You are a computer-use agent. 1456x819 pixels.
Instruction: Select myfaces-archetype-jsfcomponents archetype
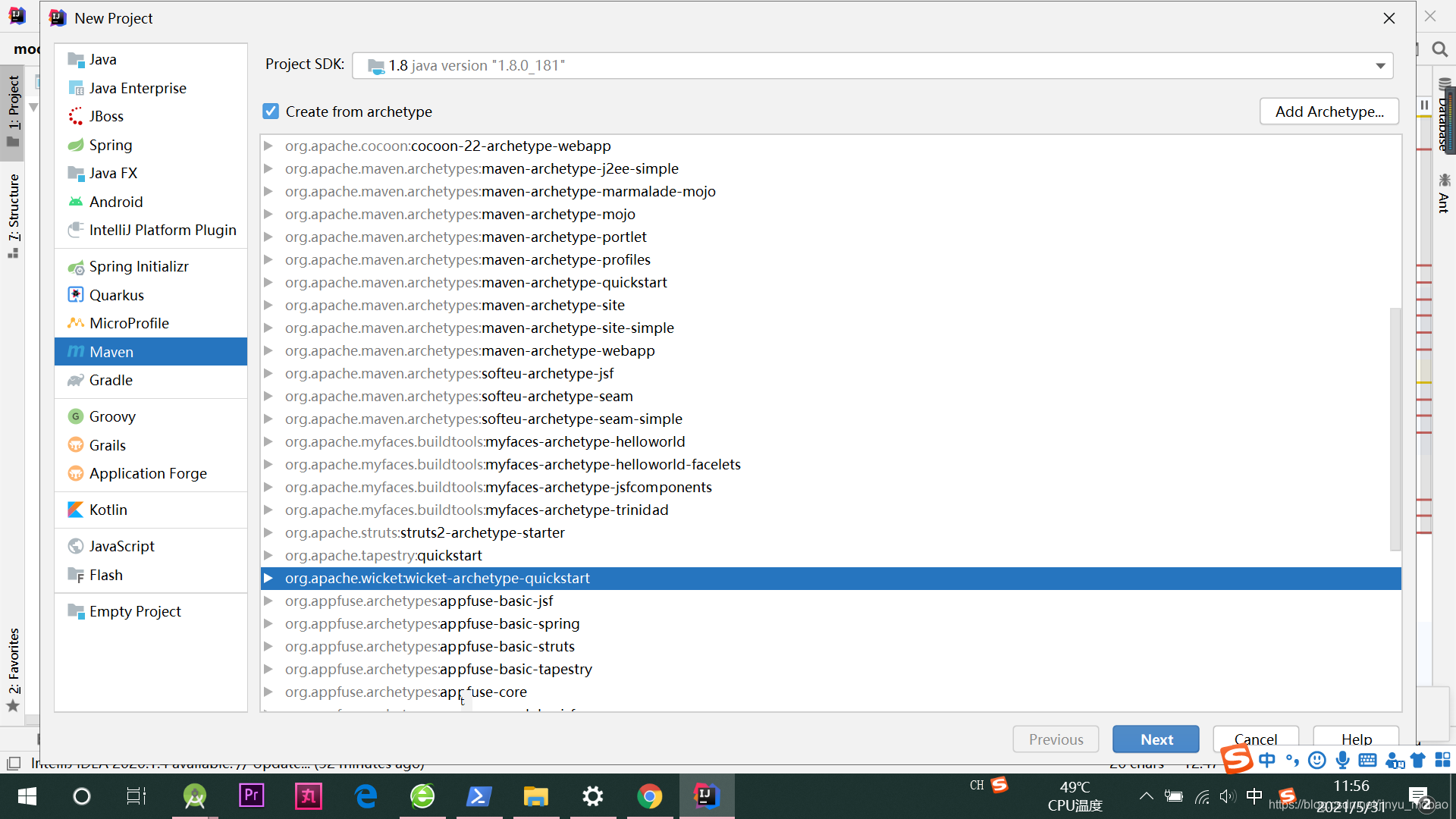pyautogui.click(x=830, y=487)
